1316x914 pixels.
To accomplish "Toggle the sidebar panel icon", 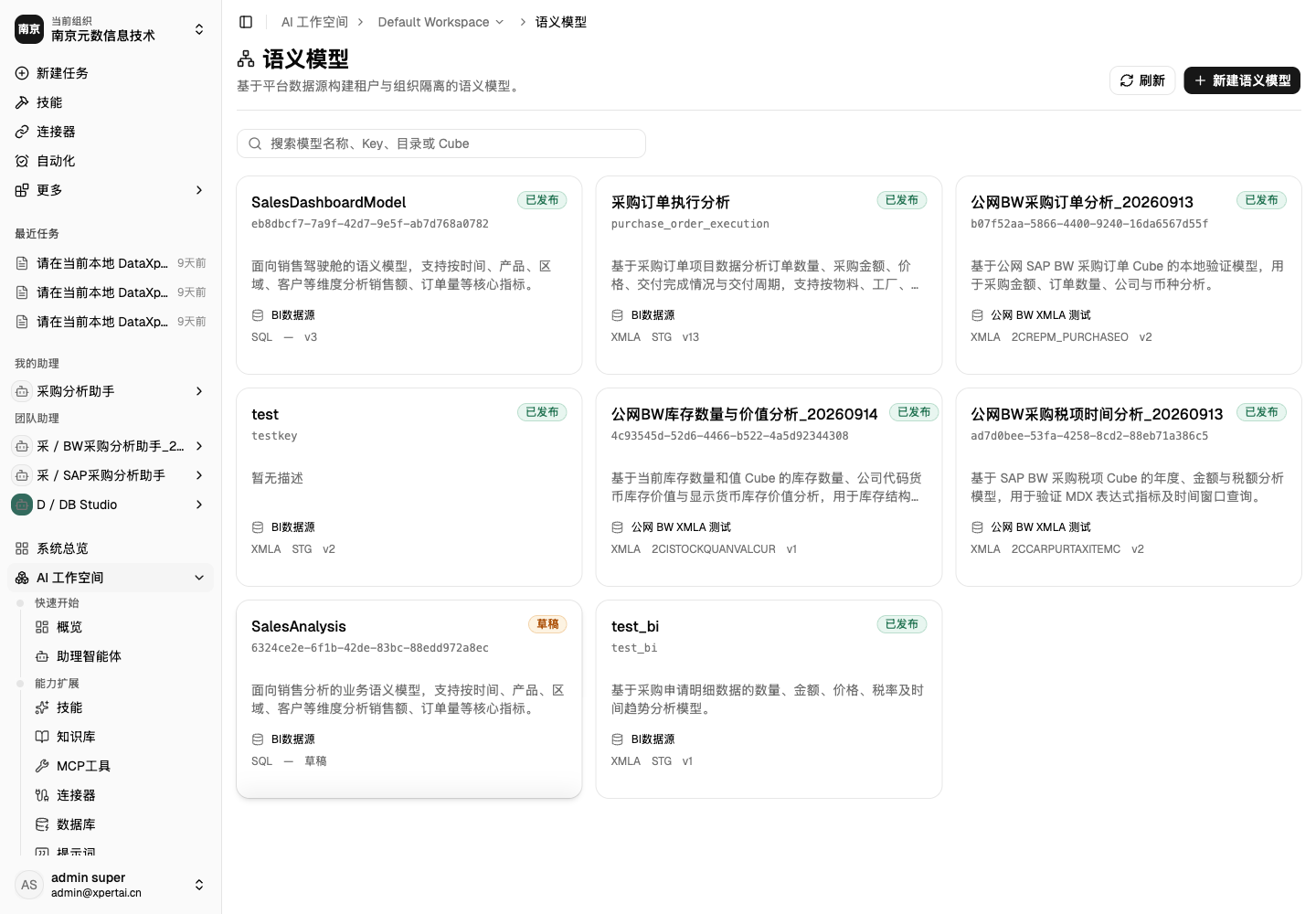I will point(246,22).
